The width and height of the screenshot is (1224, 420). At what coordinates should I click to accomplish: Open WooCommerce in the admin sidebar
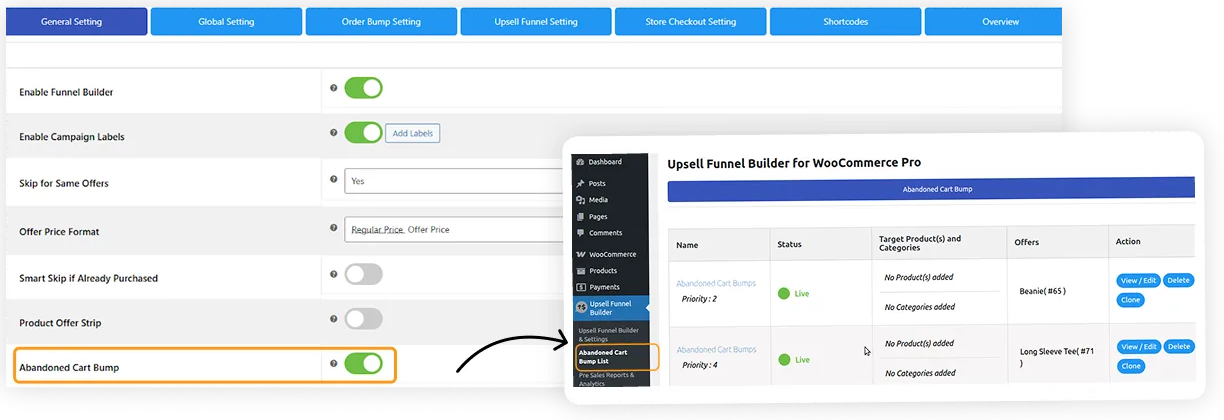612,254
